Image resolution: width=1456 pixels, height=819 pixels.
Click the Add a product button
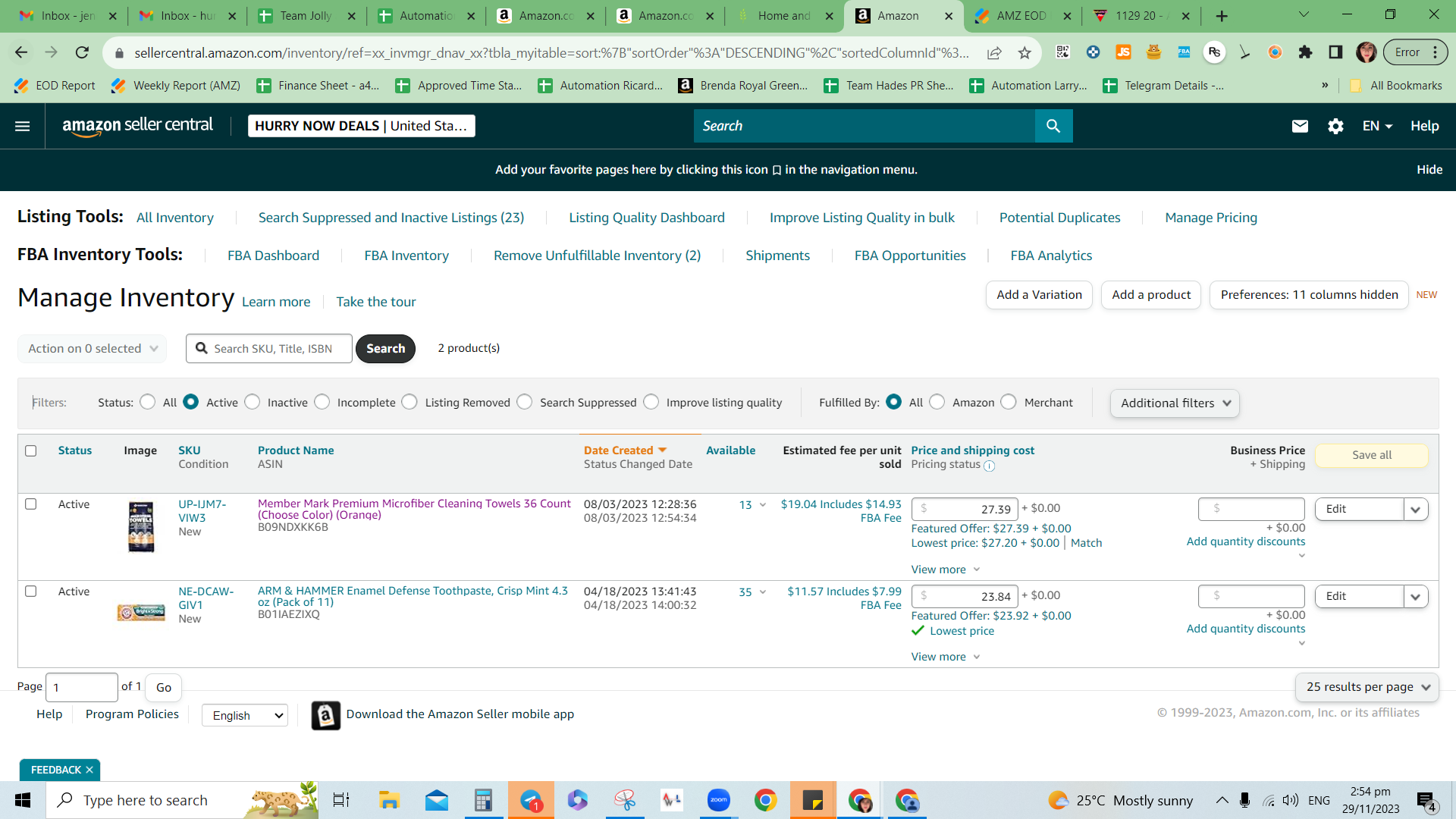pos(1151,295)
